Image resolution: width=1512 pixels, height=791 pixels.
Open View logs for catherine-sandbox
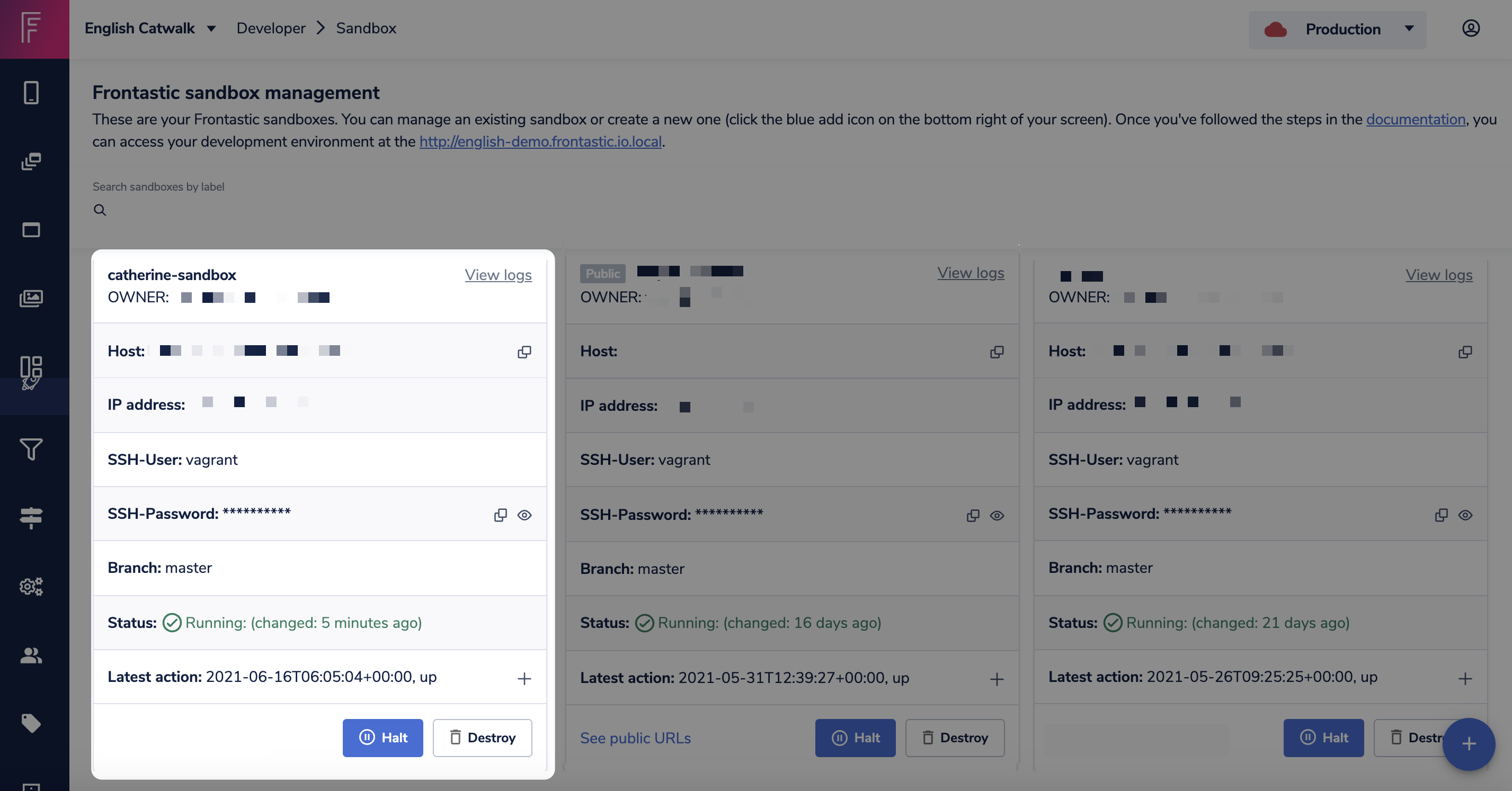498,275
